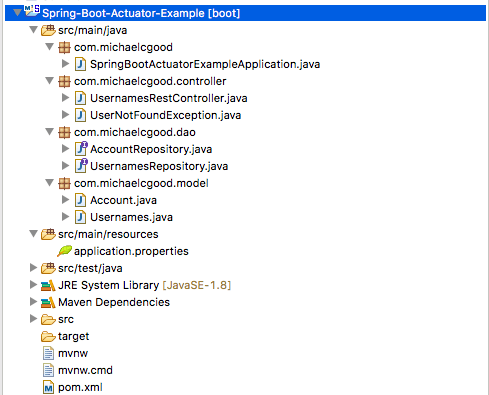Viewport: 489px width, 395px height.
Task: Collapse the com.michaelcgood.controller package
Action: pos(49,81)
